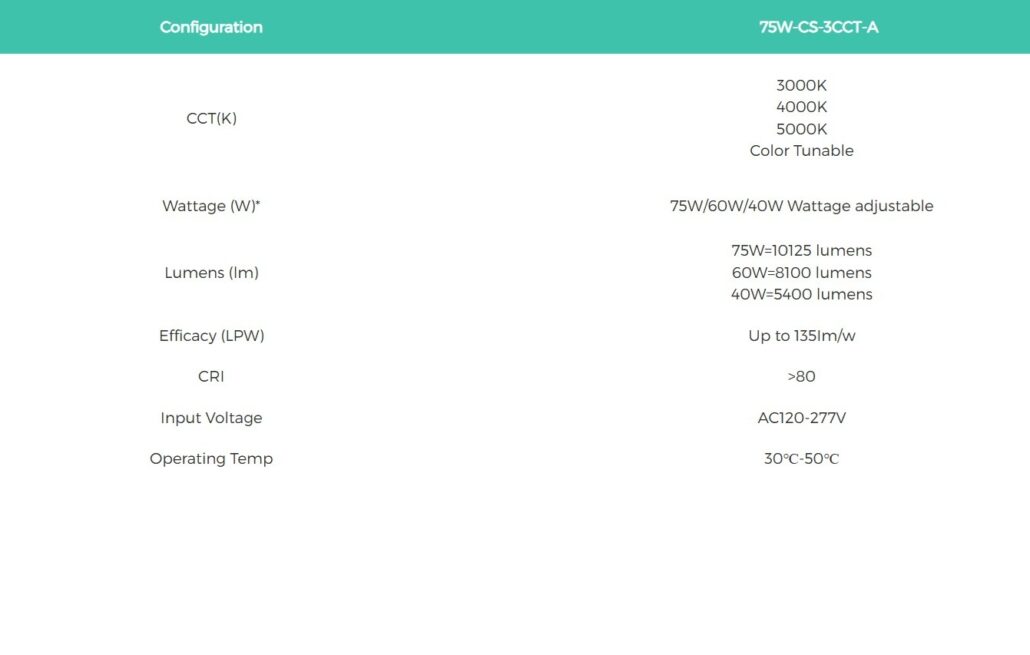Select the Efficacy (LPW) row label
Screen dimensions: 1030x655
211,336
